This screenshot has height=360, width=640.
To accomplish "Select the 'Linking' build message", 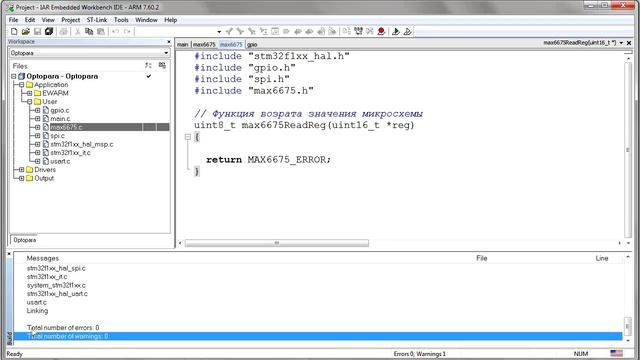I will coord(37,311).
